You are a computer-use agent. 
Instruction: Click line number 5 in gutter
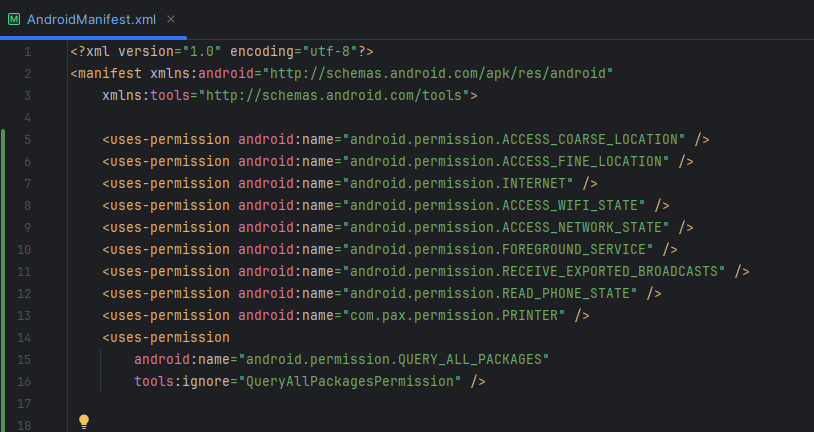pyautogui.click(x=28, y=140)
